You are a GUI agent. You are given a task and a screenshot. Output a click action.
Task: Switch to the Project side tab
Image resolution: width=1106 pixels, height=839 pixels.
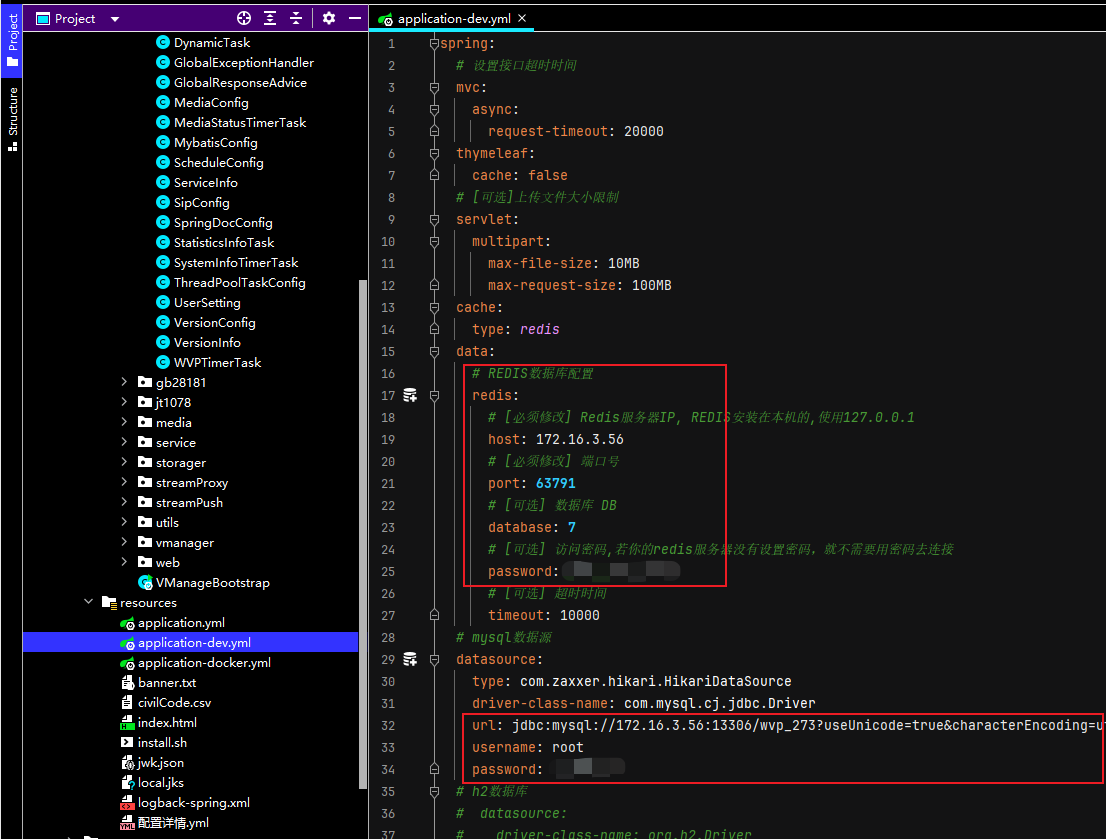pyautogui.click(x=12, y=40)
